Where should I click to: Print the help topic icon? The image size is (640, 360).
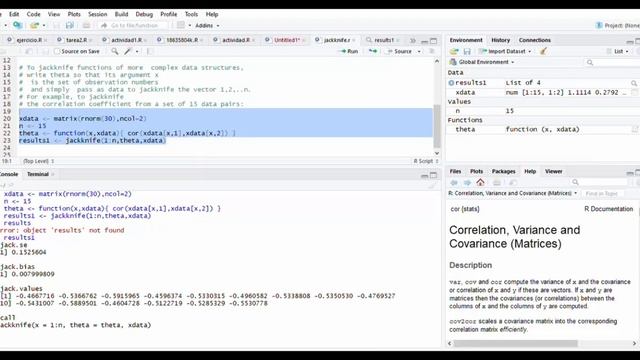(x=497, y=182)
